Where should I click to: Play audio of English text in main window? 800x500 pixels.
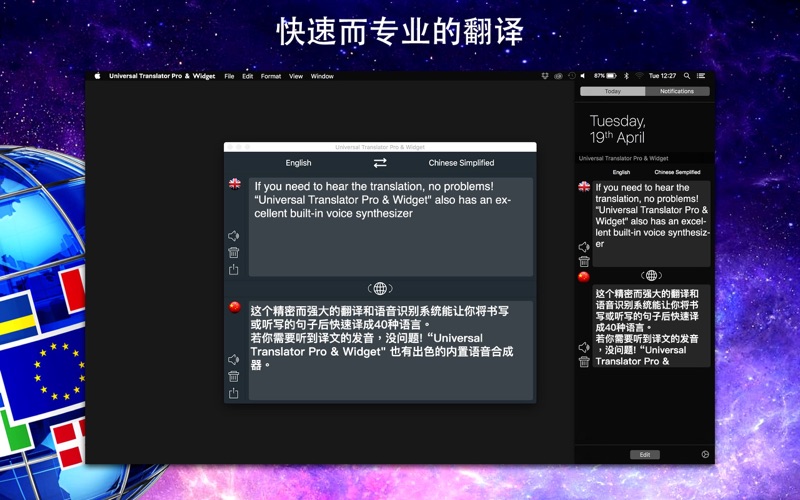[233, 236]
